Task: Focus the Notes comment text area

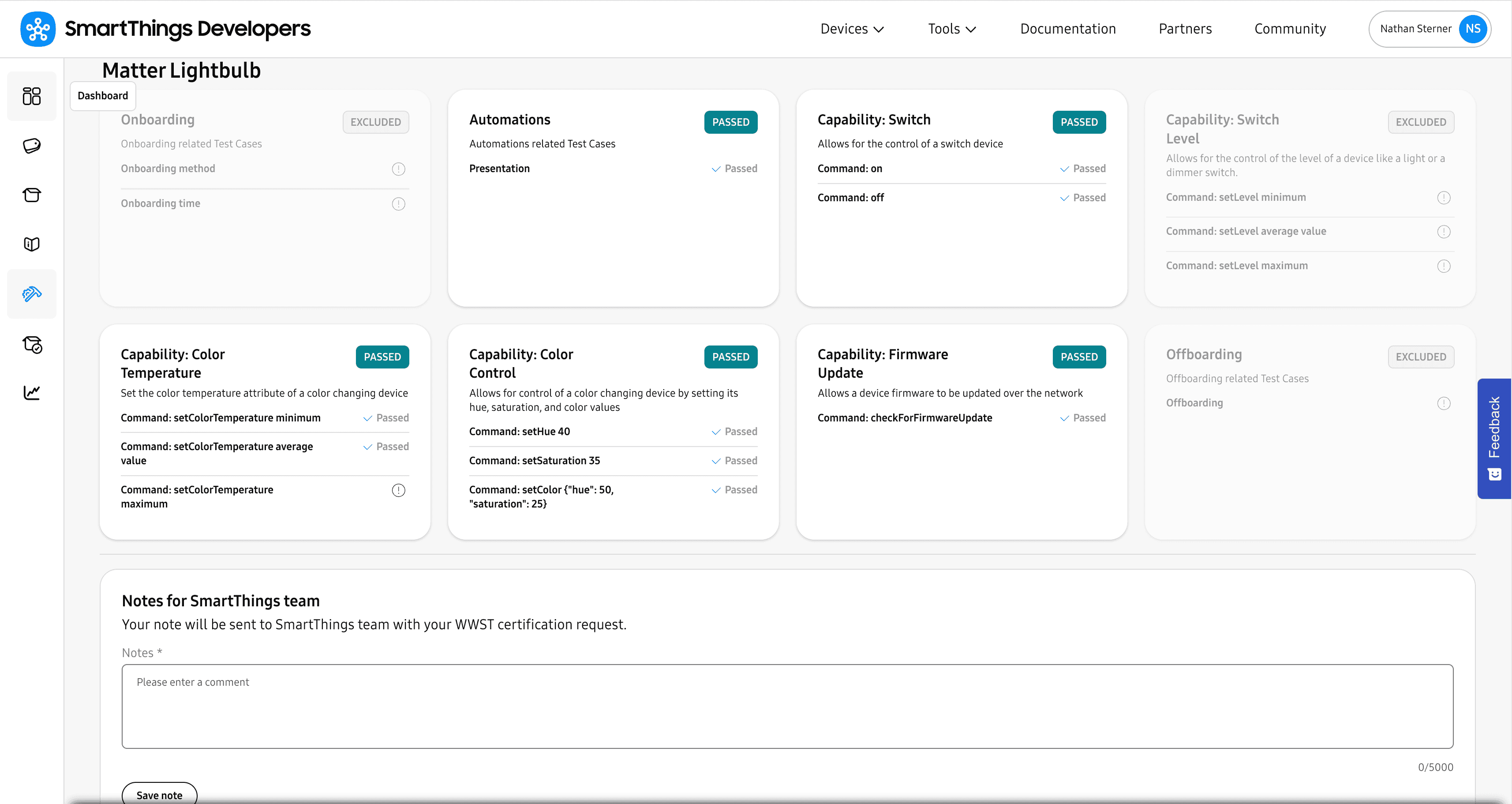Action: (x=787, y=706)
